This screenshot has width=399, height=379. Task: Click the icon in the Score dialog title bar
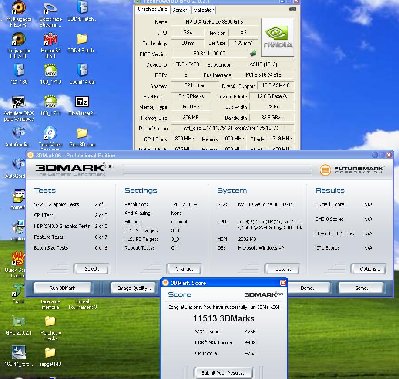point(165,283)
